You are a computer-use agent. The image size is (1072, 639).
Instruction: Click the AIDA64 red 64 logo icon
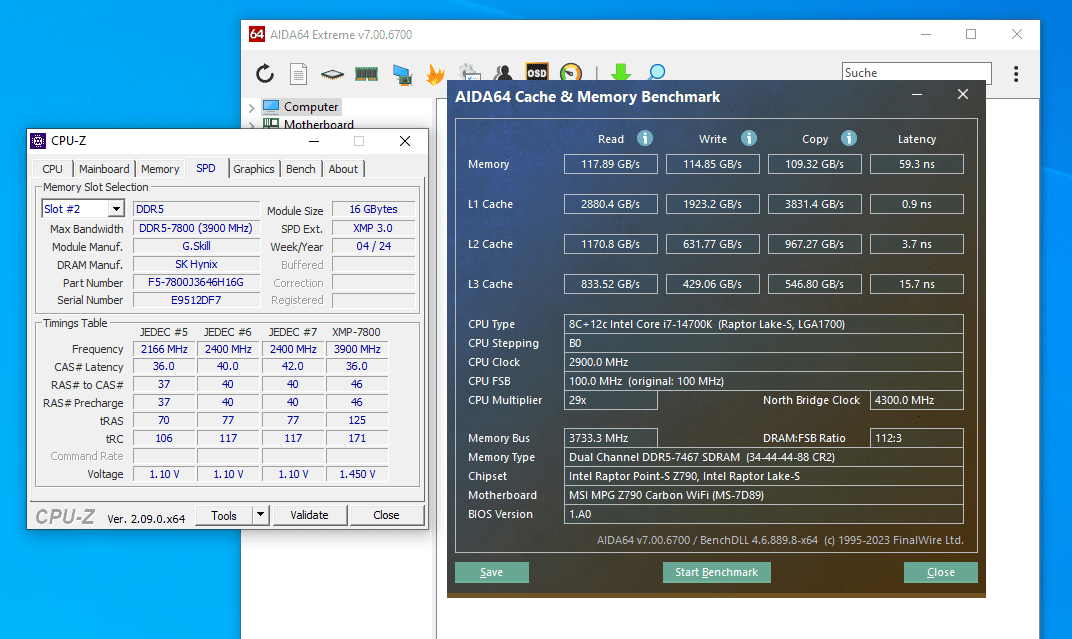point(256,34)
